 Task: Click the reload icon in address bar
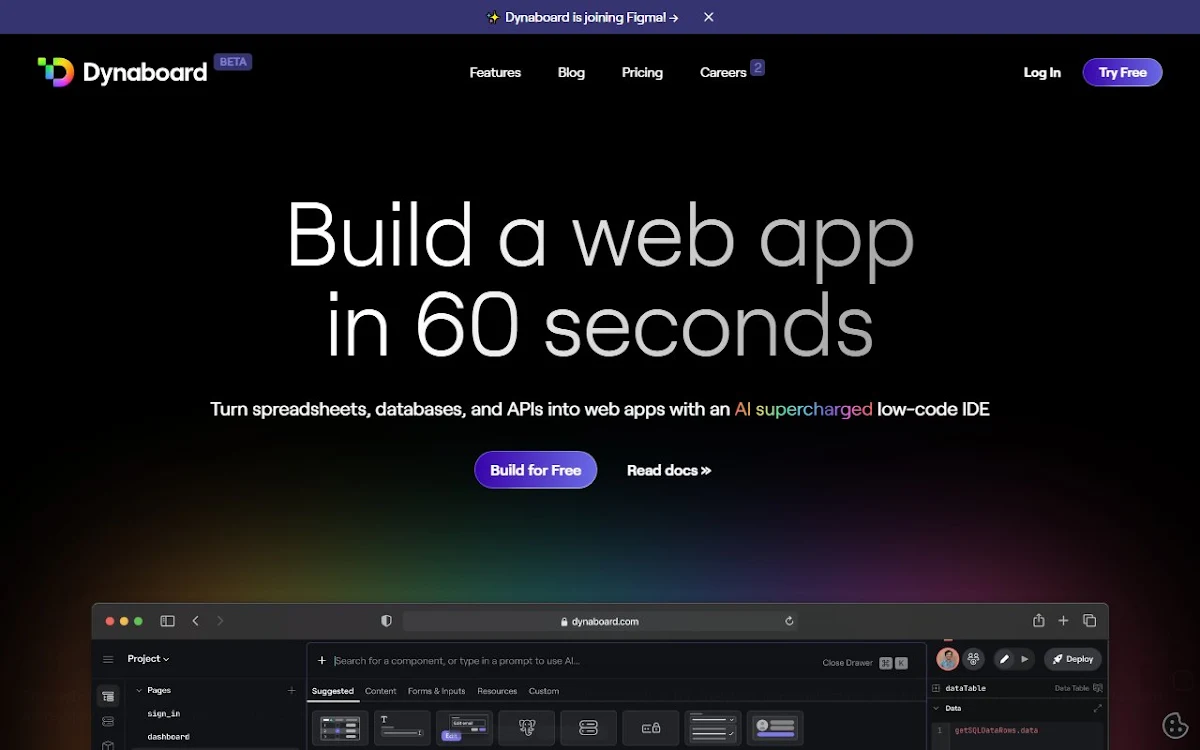[789, 621]
